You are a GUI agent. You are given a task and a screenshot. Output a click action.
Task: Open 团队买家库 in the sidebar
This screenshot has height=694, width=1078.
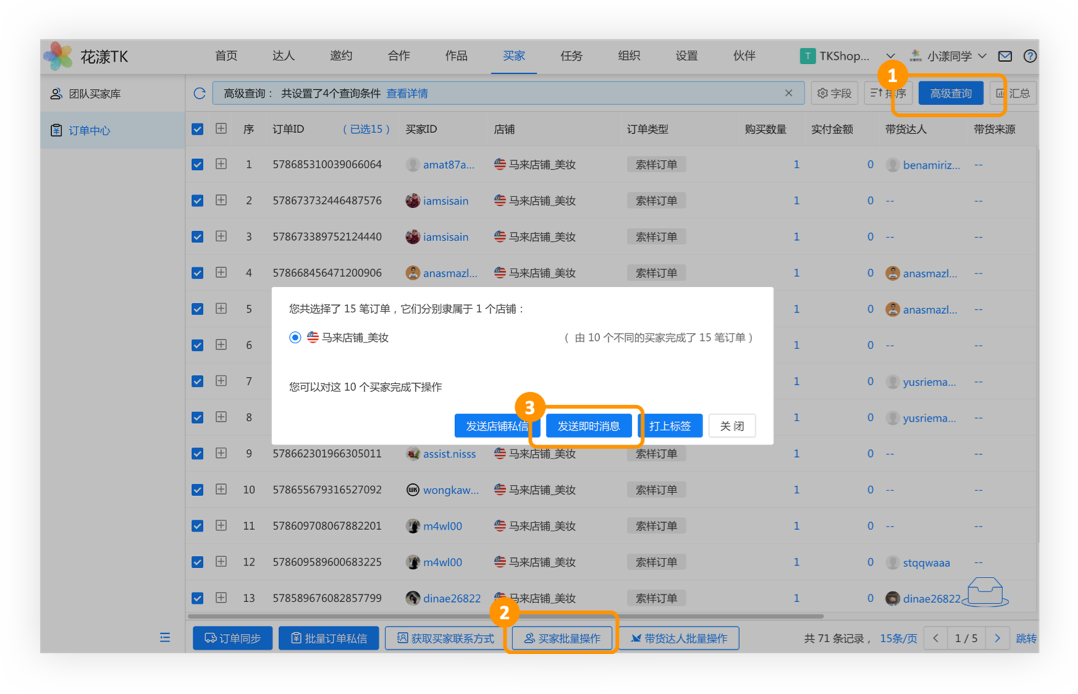(x=94, y=94)
